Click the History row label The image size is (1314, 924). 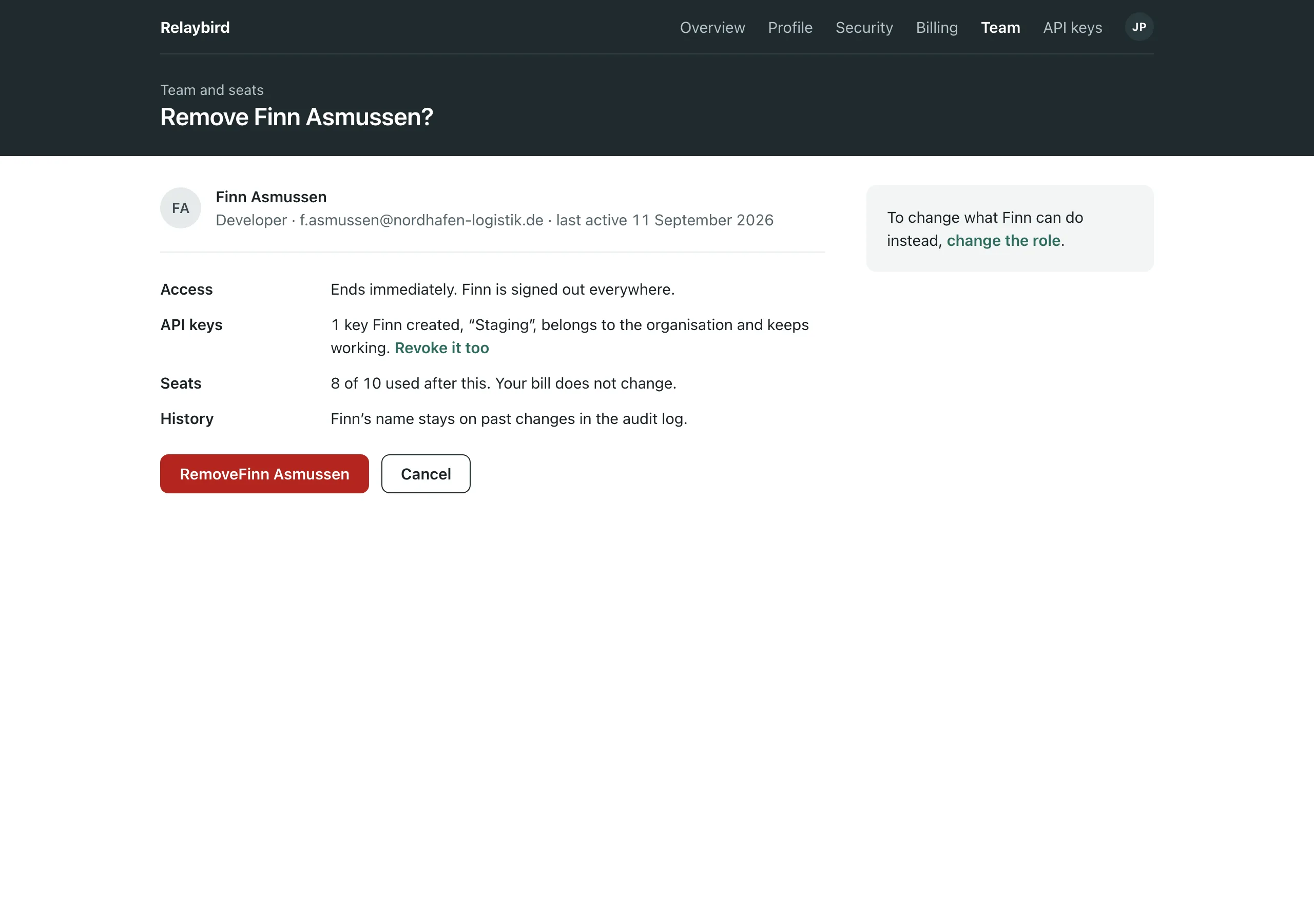(x=187, y=418)
